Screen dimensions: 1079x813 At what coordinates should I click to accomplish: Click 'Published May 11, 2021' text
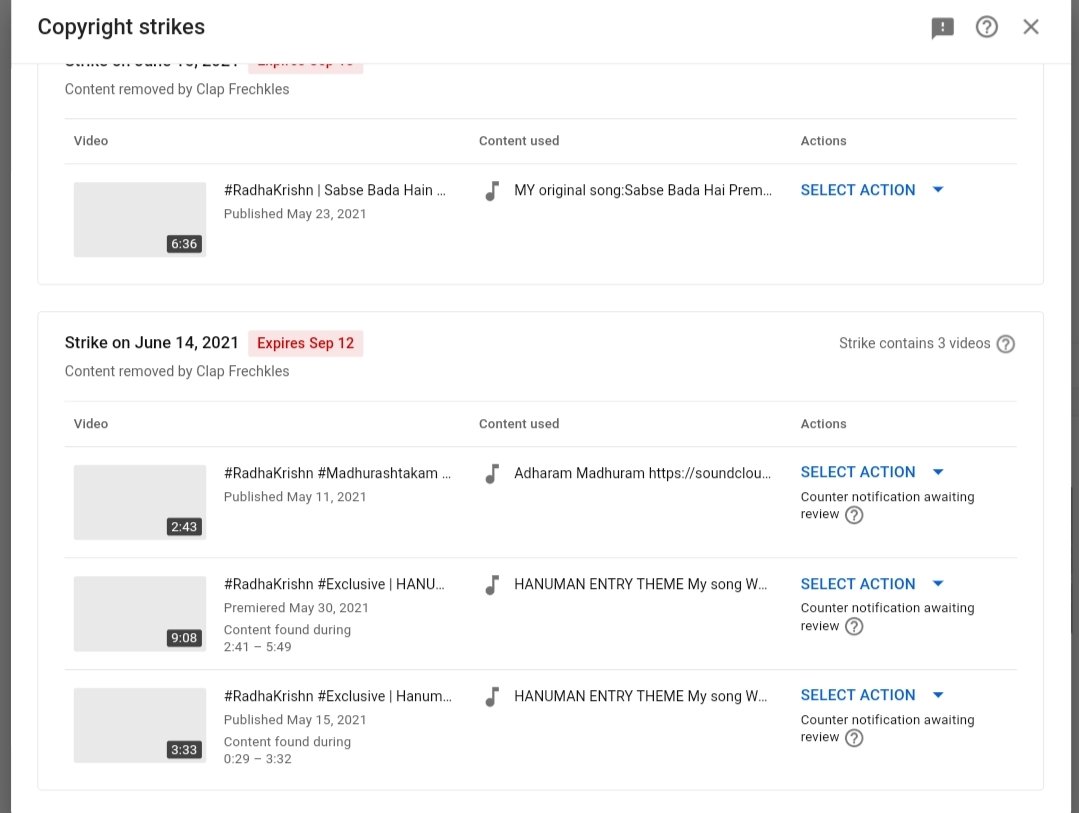pyautogui.click(x=295, y=496)
